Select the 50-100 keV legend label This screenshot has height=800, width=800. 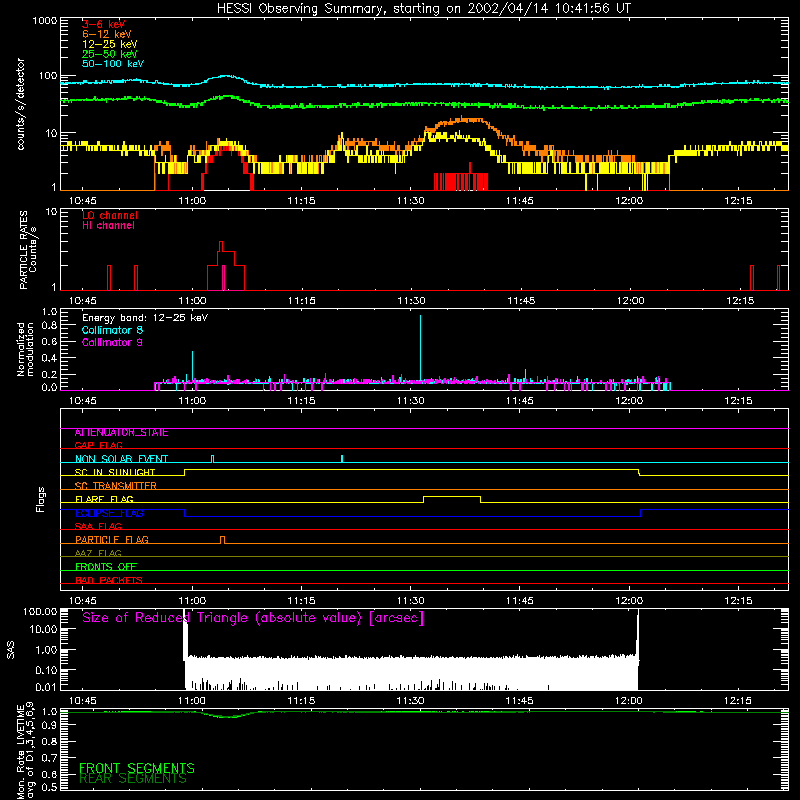coord(113,64)
